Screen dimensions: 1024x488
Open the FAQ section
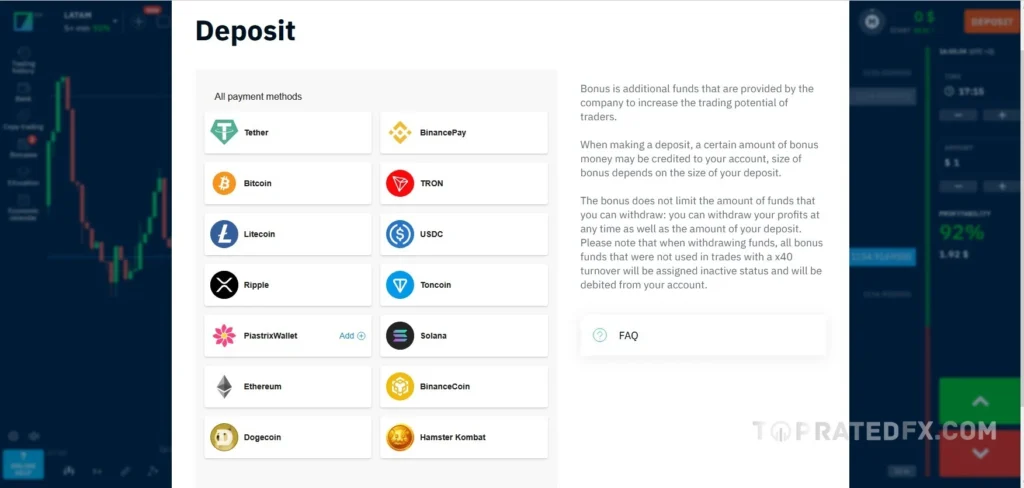click(x=703, y=336)
